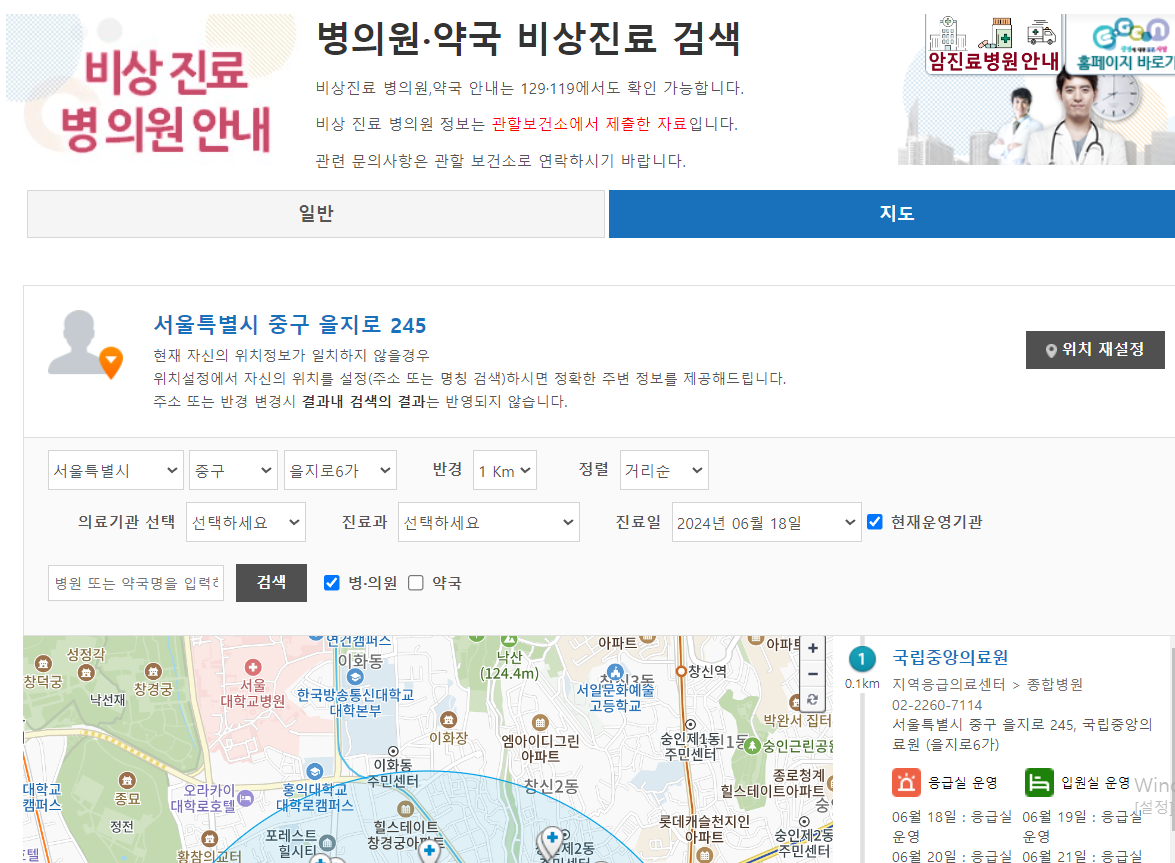The image size is (1175, 863).
Task: Click the 창신역 station marker
Action: pos(681,671)
